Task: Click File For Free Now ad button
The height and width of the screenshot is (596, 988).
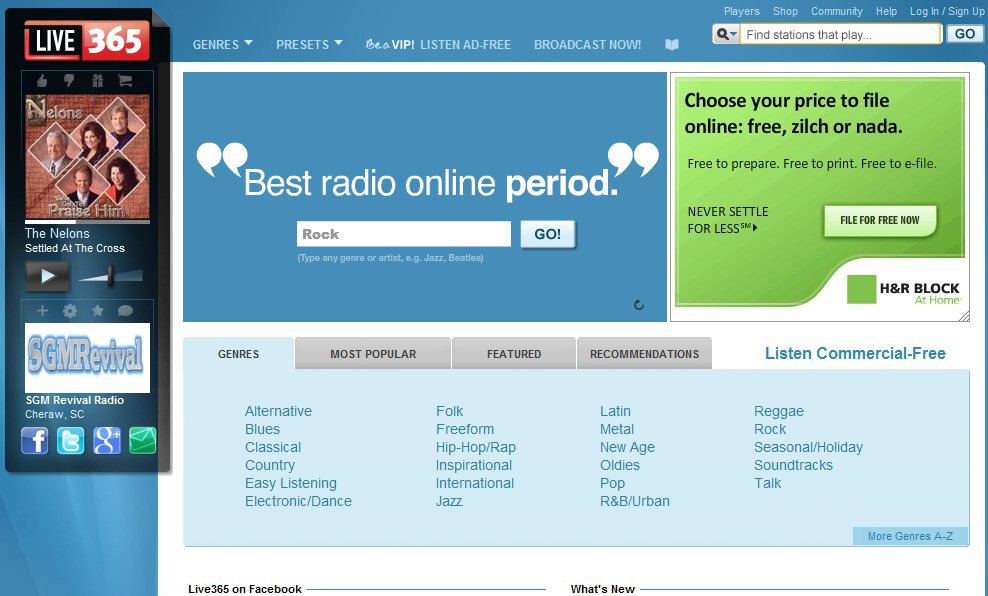Action: [880, 220]
